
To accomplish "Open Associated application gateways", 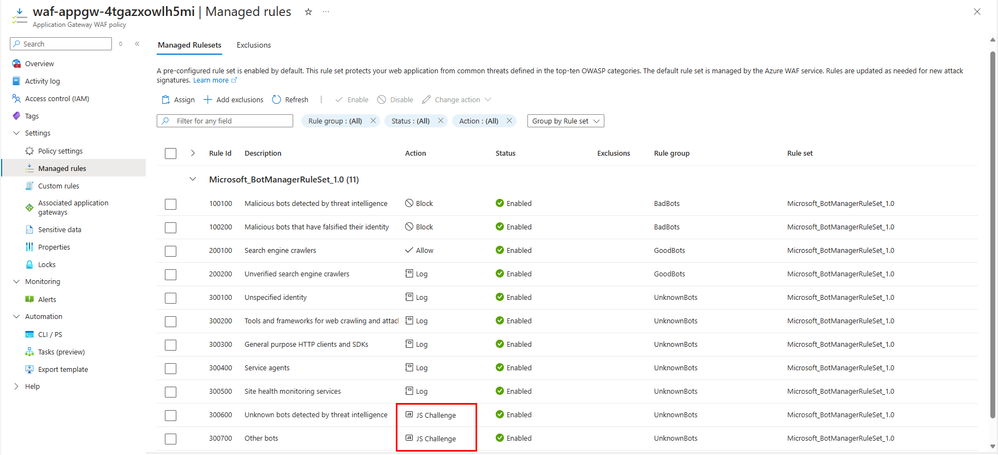I will (x=73, y=207).
